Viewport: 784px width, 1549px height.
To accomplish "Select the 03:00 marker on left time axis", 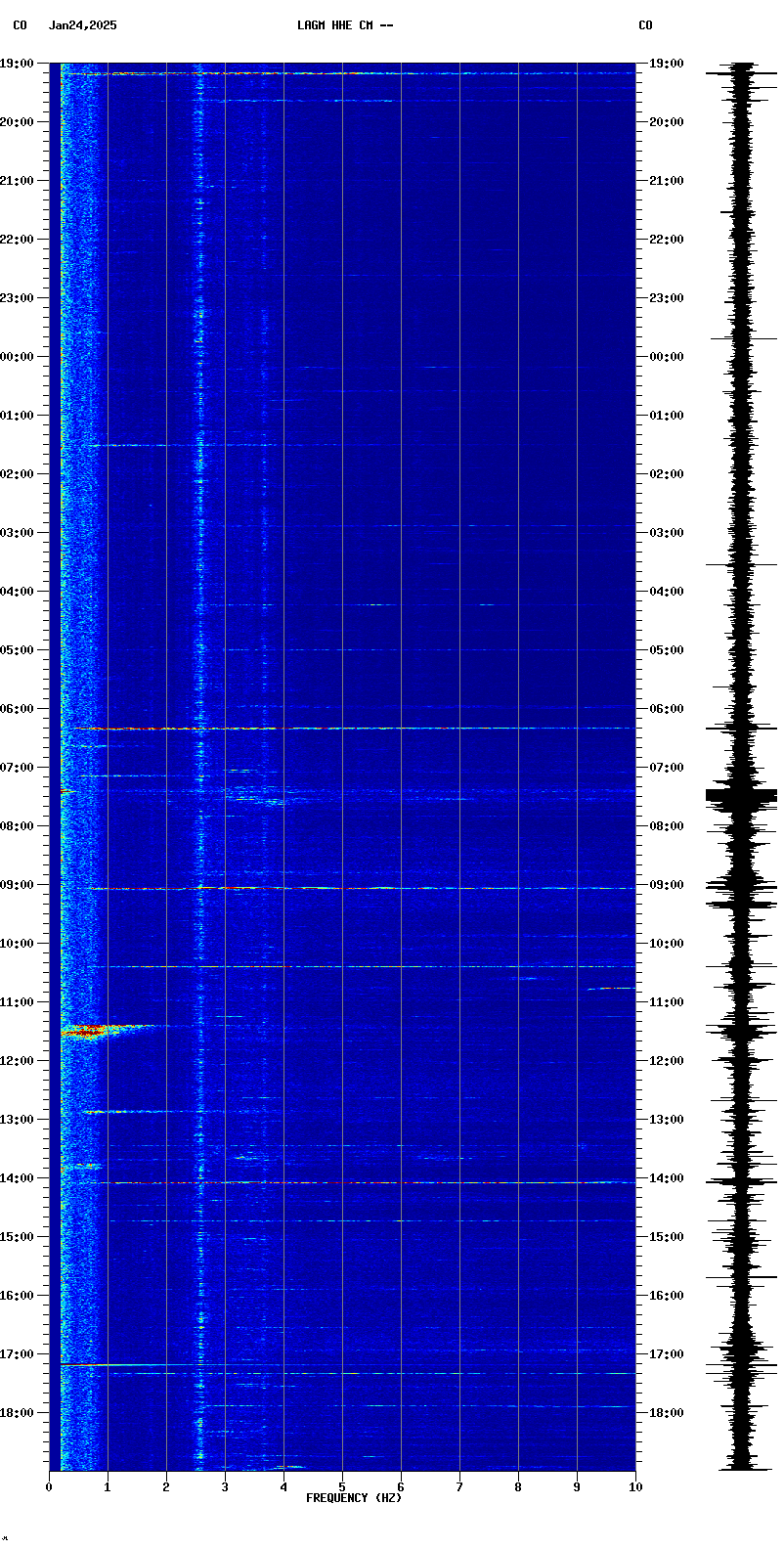I will (x=18, y=533).
